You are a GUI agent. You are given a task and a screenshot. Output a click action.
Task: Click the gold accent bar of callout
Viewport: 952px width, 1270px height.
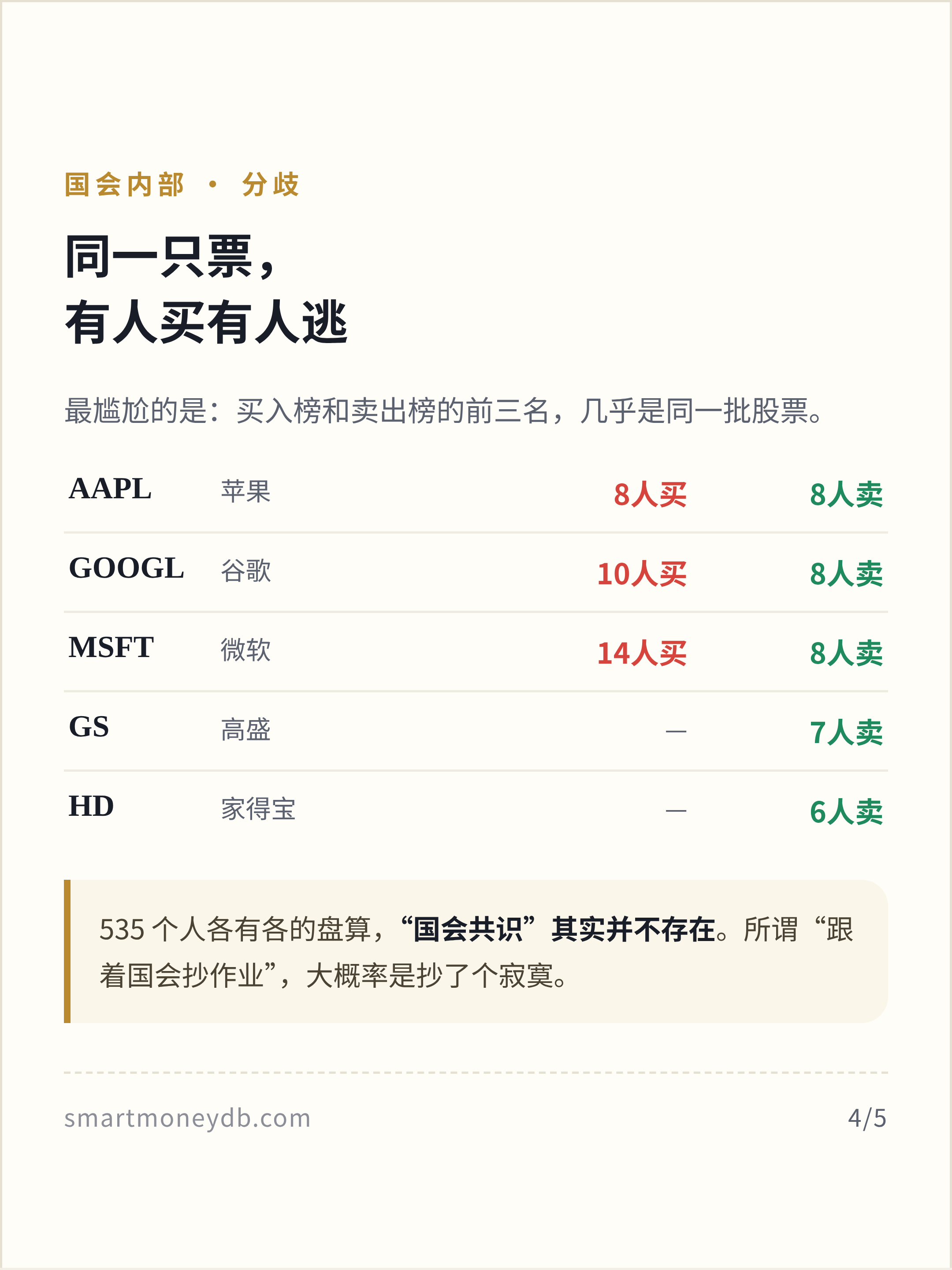[x=67, y=951]
